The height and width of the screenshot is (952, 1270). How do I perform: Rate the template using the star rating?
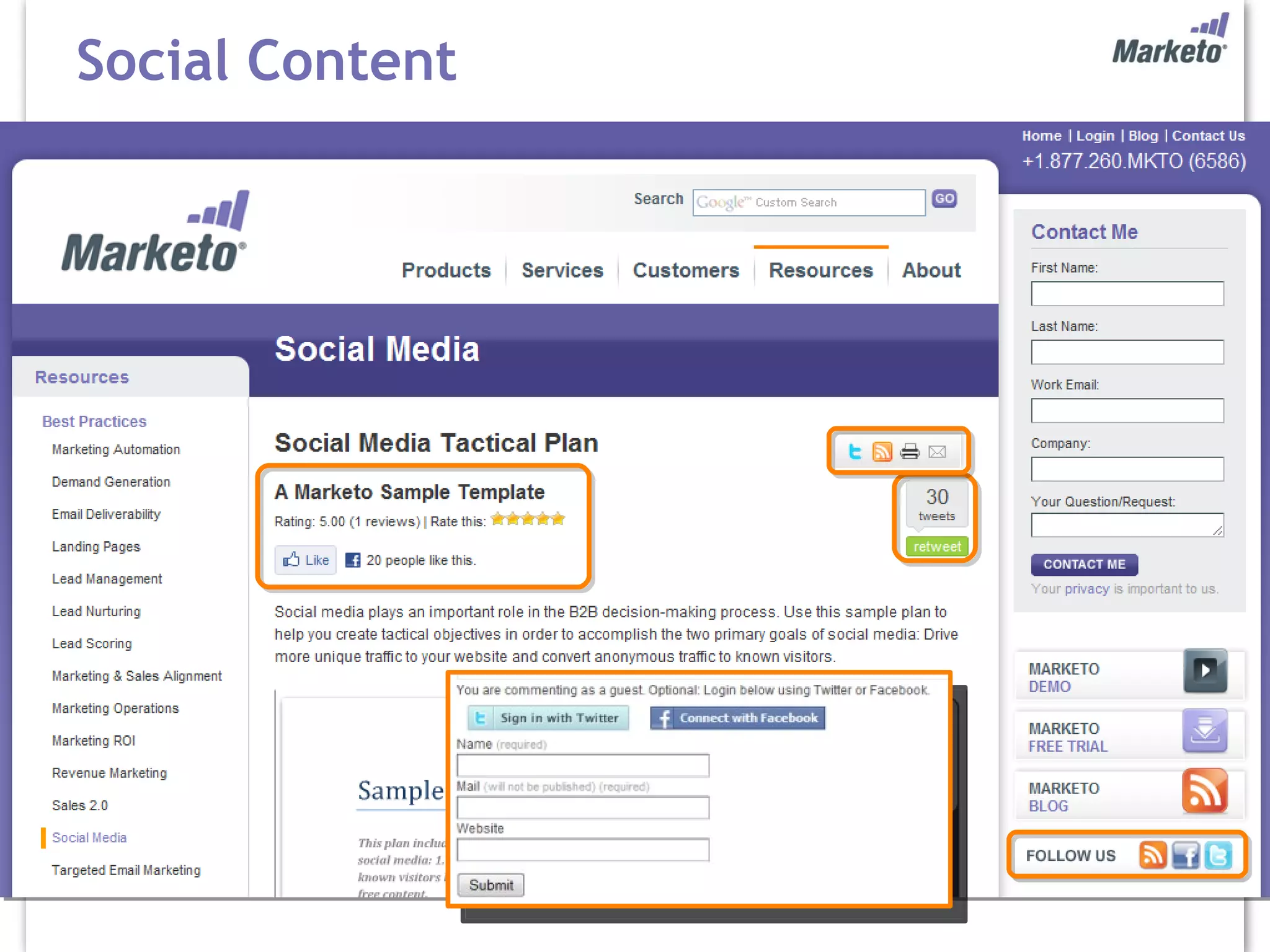[528, 519]
